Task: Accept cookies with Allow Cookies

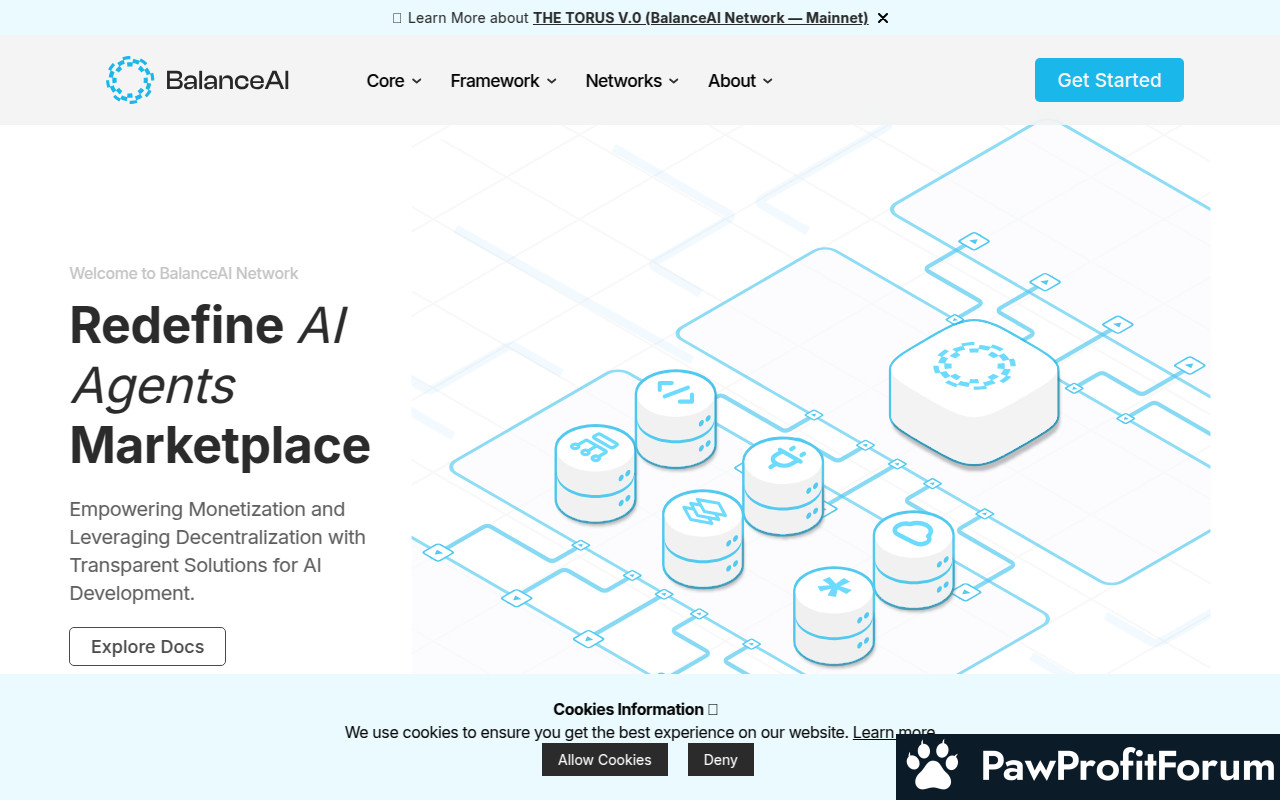Action: tap(604, 760)
